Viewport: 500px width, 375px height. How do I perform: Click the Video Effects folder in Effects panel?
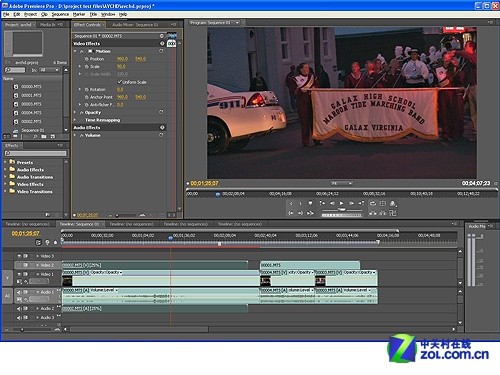tap(30, 184)
